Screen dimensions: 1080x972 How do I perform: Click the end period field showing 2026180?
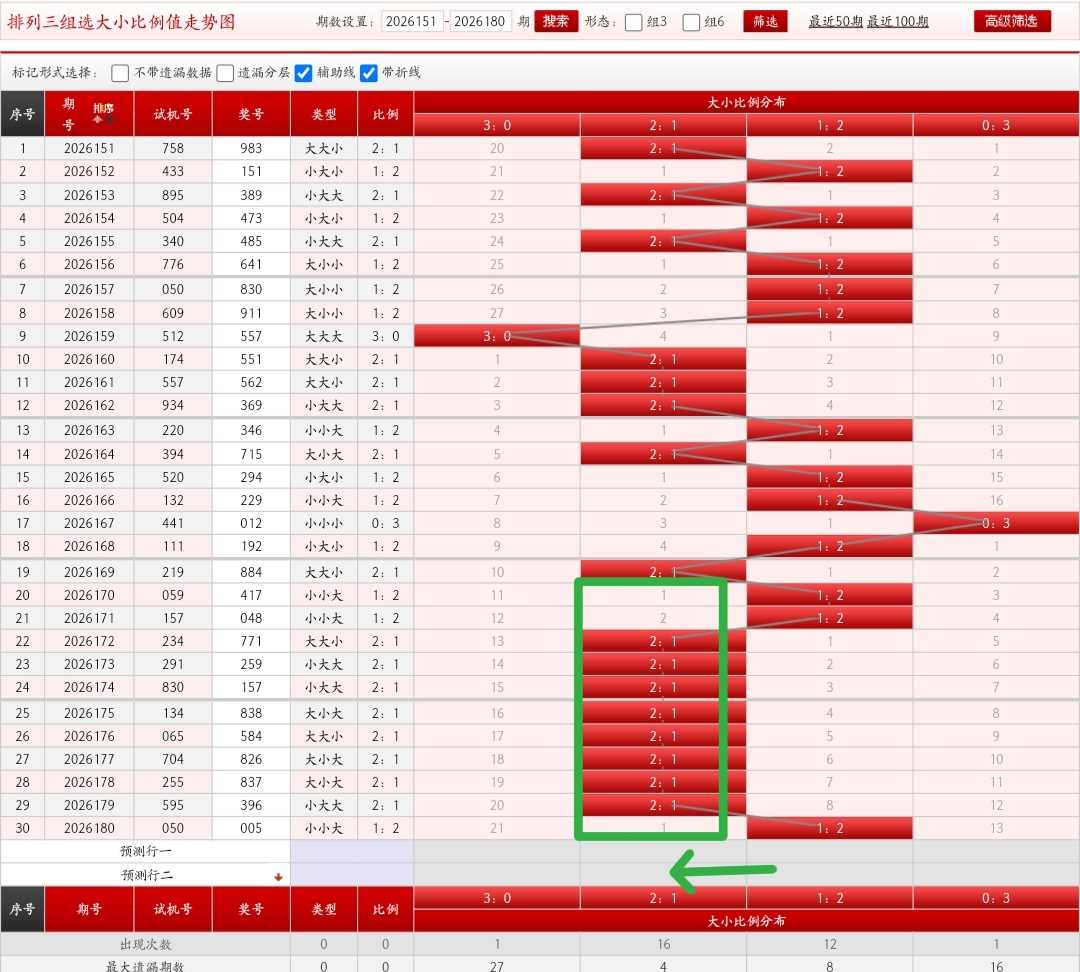pos(480,21)
